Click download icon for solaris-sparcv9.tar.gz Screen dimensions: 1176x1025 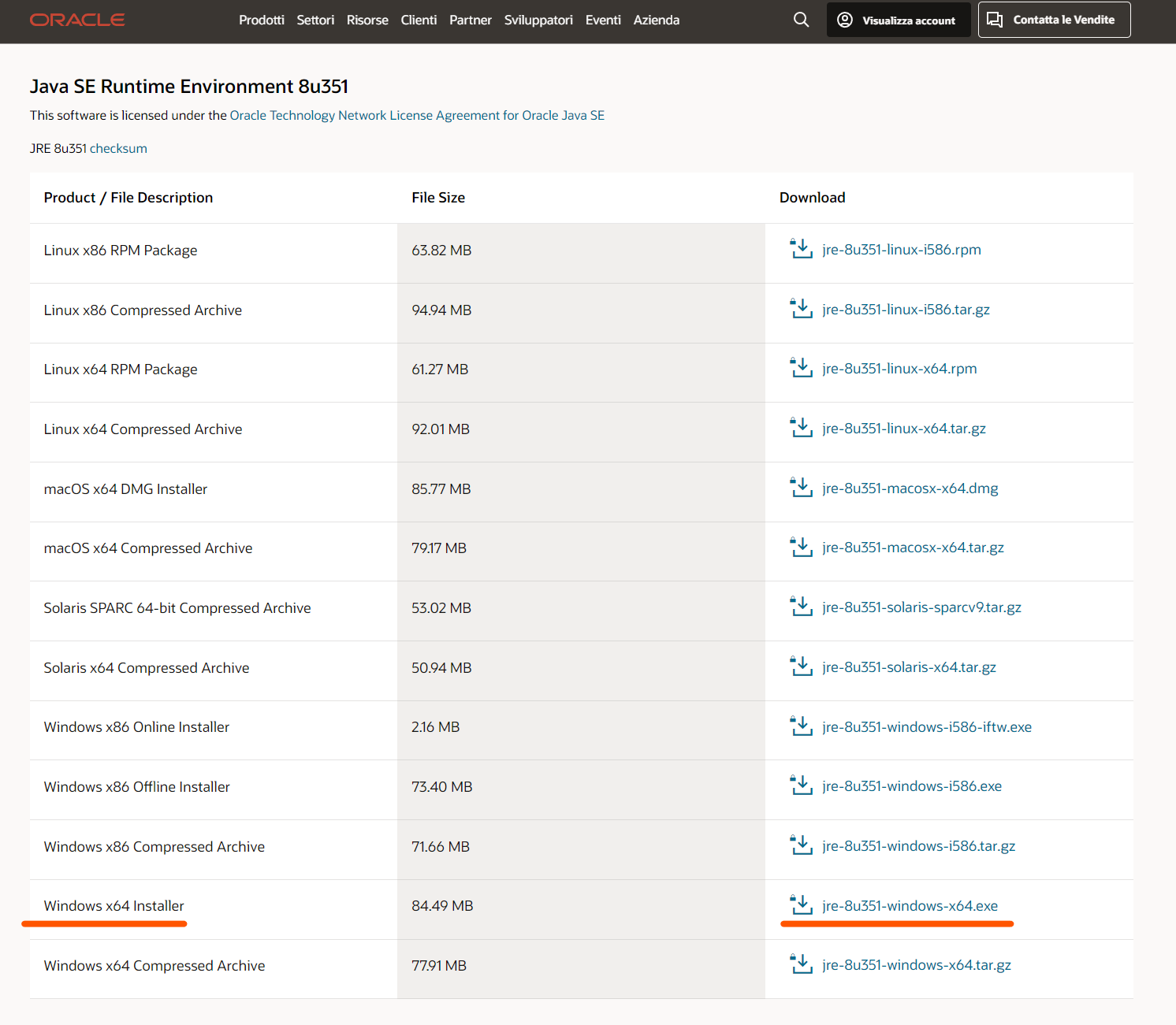point(801,607)
